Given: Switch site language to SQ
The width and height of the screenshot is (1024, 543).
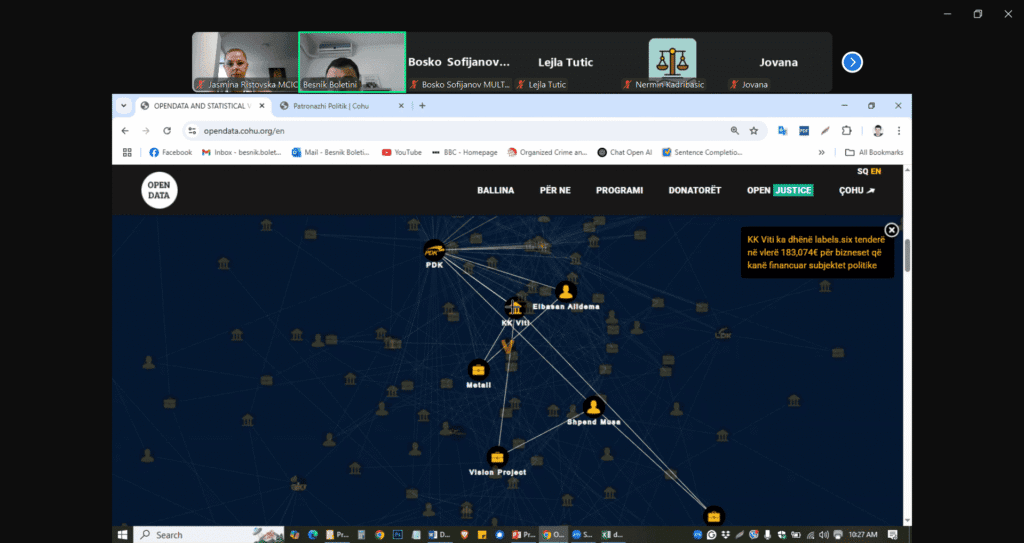Looking at the screenshot, I should point(862,172).
